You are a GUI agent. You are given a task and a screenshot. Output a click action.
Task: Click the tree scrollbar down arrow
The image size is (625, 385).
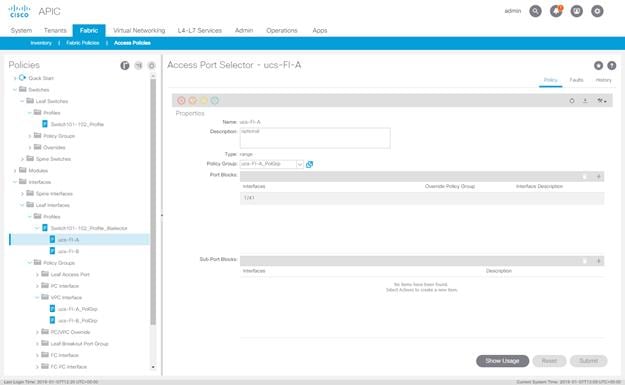coord(153,367)
